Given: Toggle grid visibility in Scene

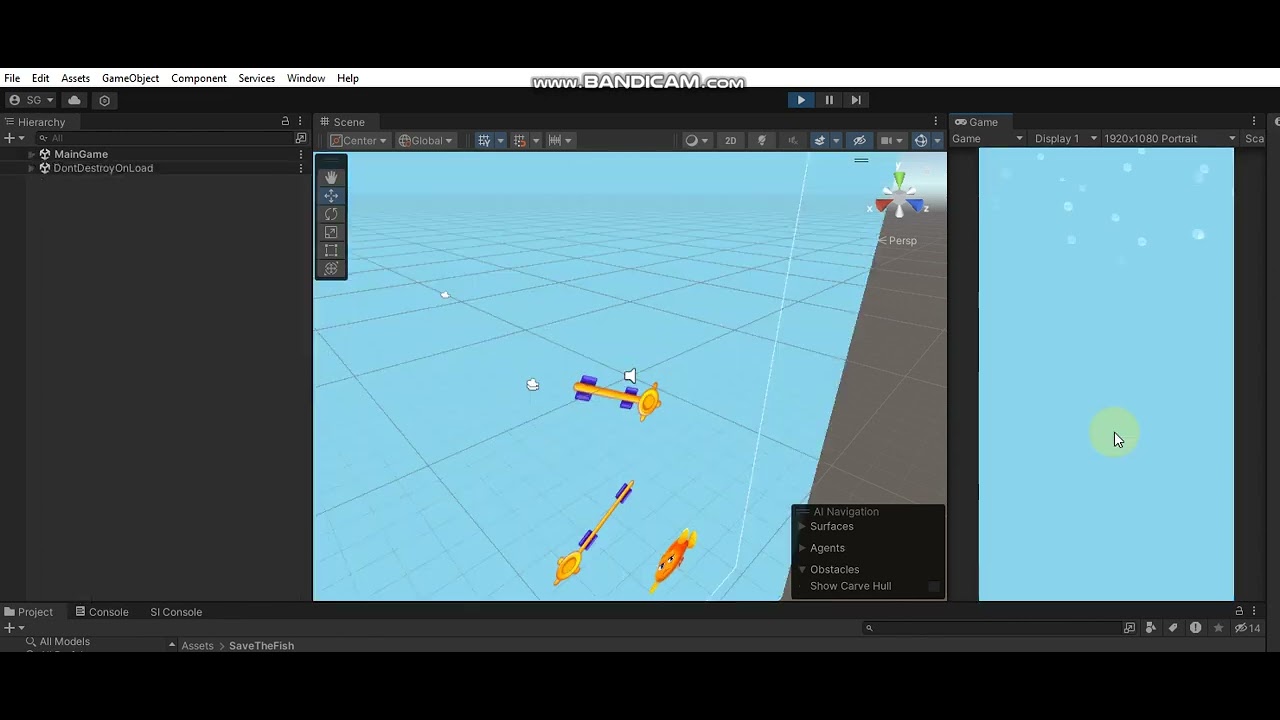Looking at the screenshot, I should pyautogui.click(x=484, y=140).
